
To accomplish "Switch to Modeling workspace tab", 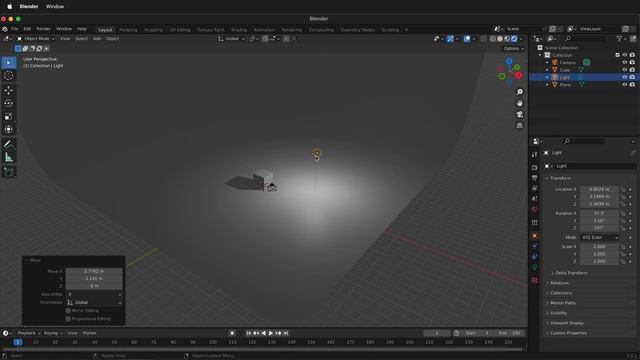I will click(128, 30).
